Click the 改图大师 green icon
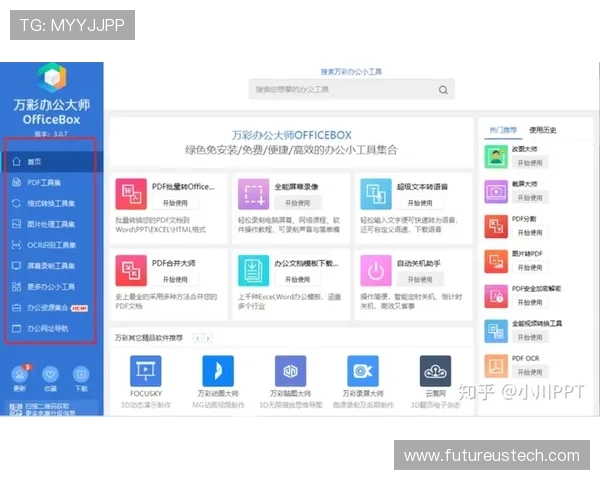The image size is (600, 480). coord(496,157)
